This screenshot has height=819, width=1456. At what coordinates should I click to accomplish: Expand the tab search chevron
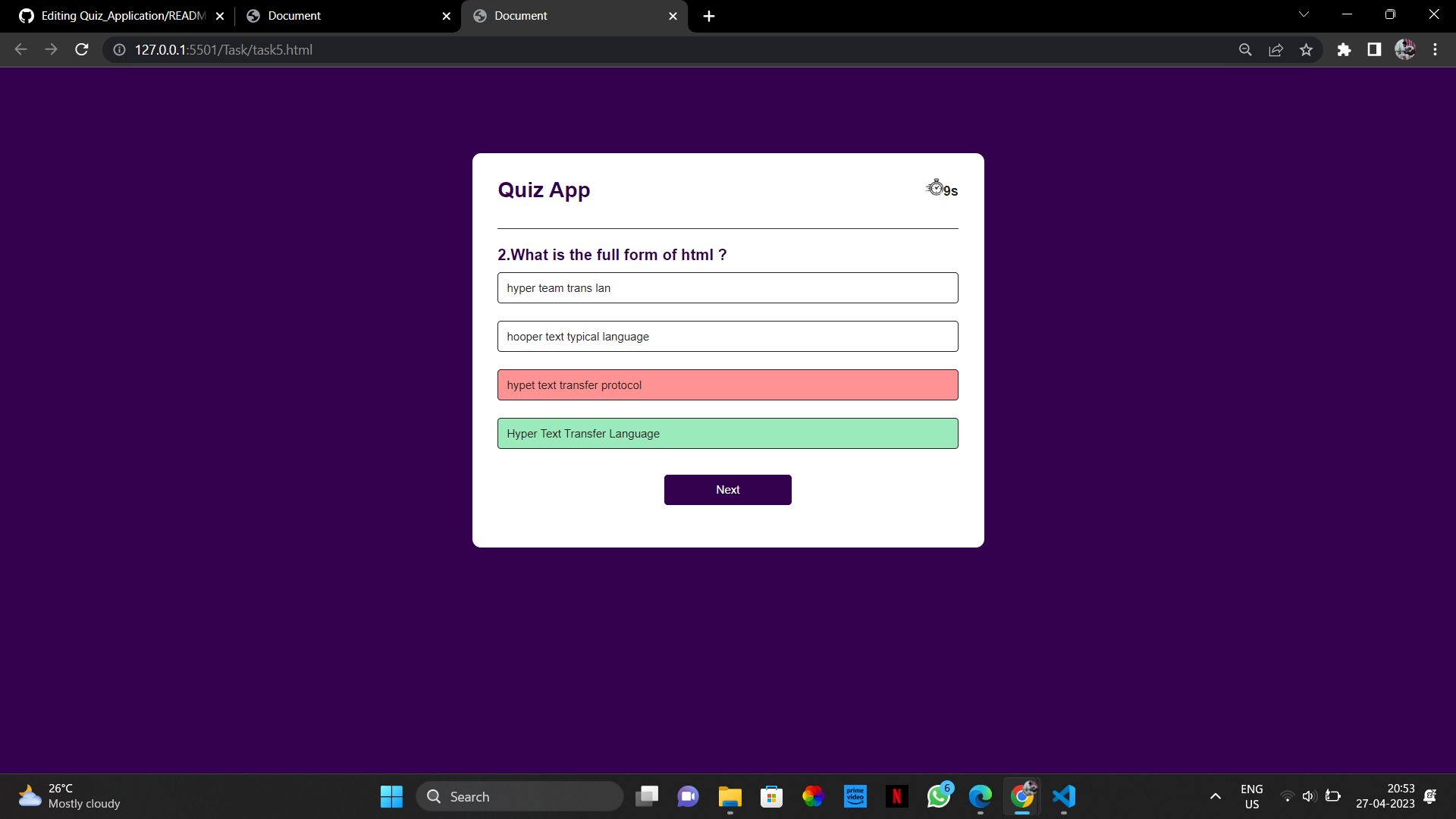[1304, 14]
